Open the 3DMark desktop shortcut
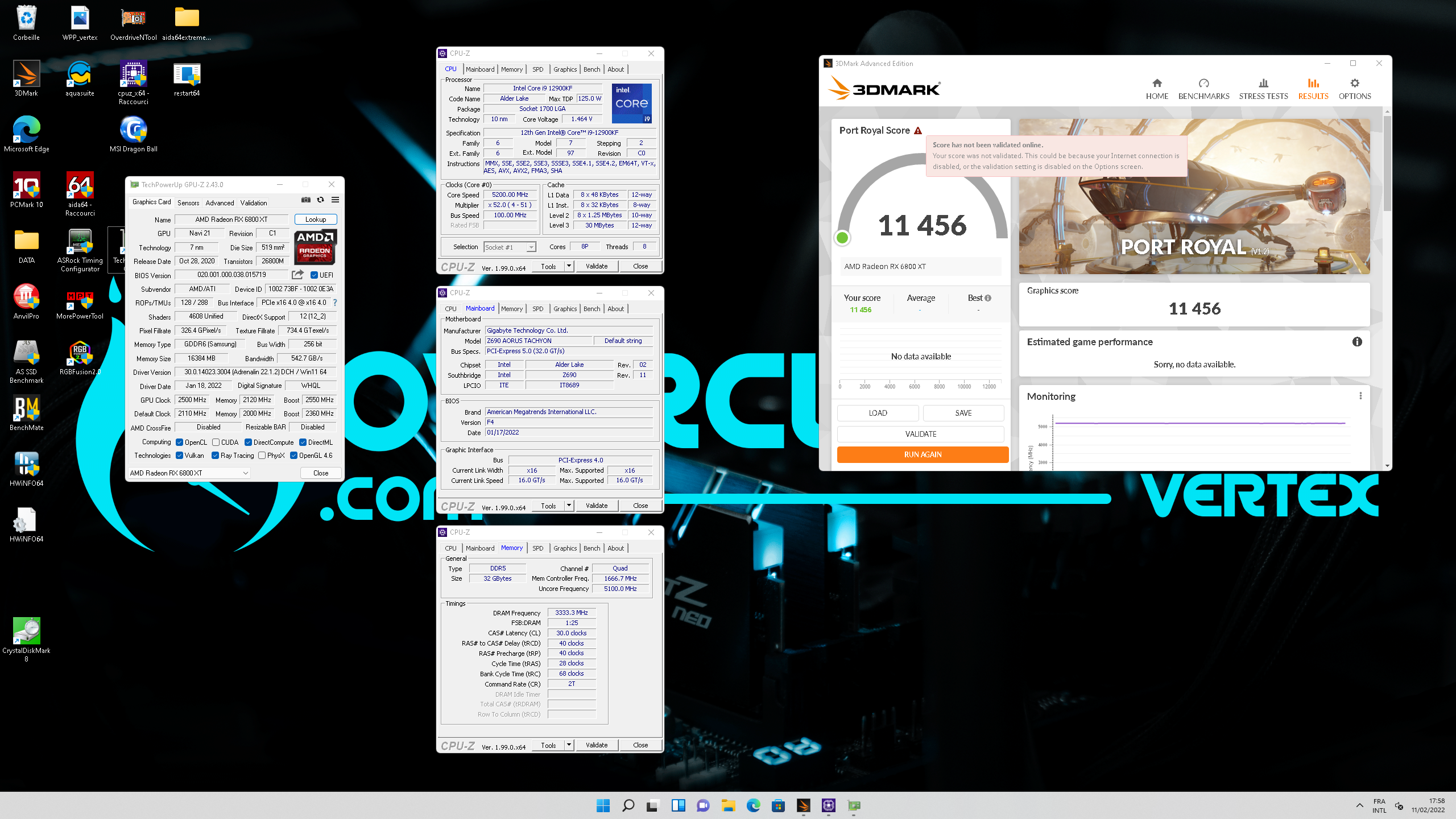This screenshot has width=1456, height=819. pyautogui.click(x=26, y=78)
